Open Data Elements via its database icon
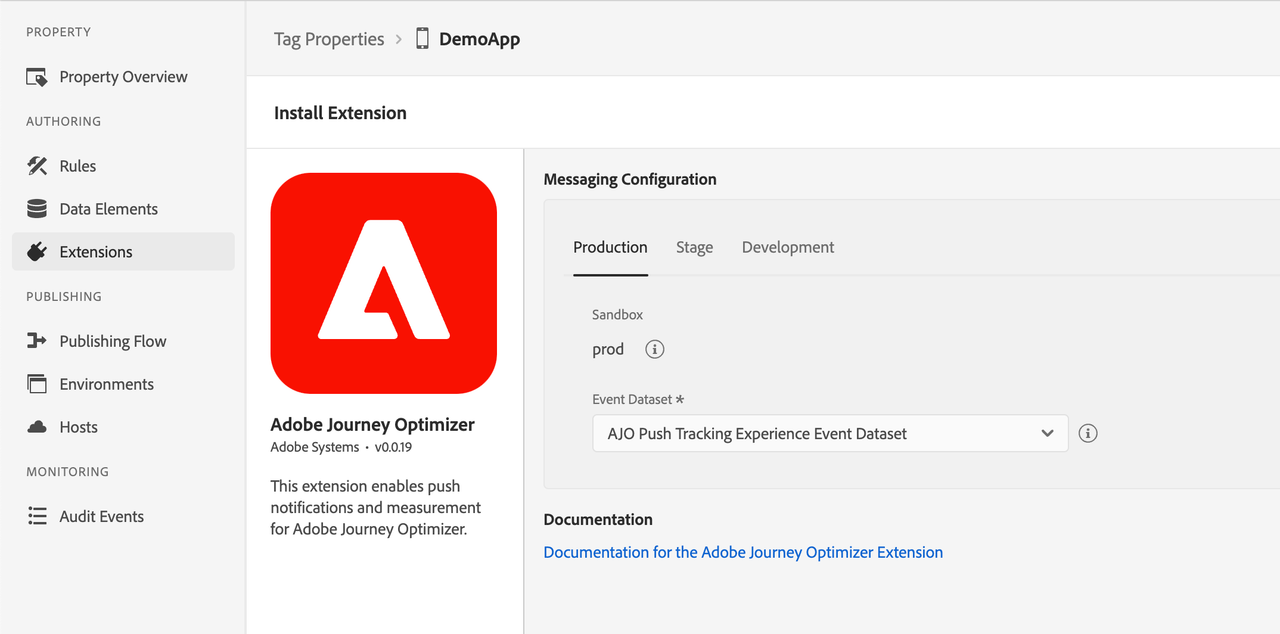This screenshot has width=1280, height=634. point(37,209)
